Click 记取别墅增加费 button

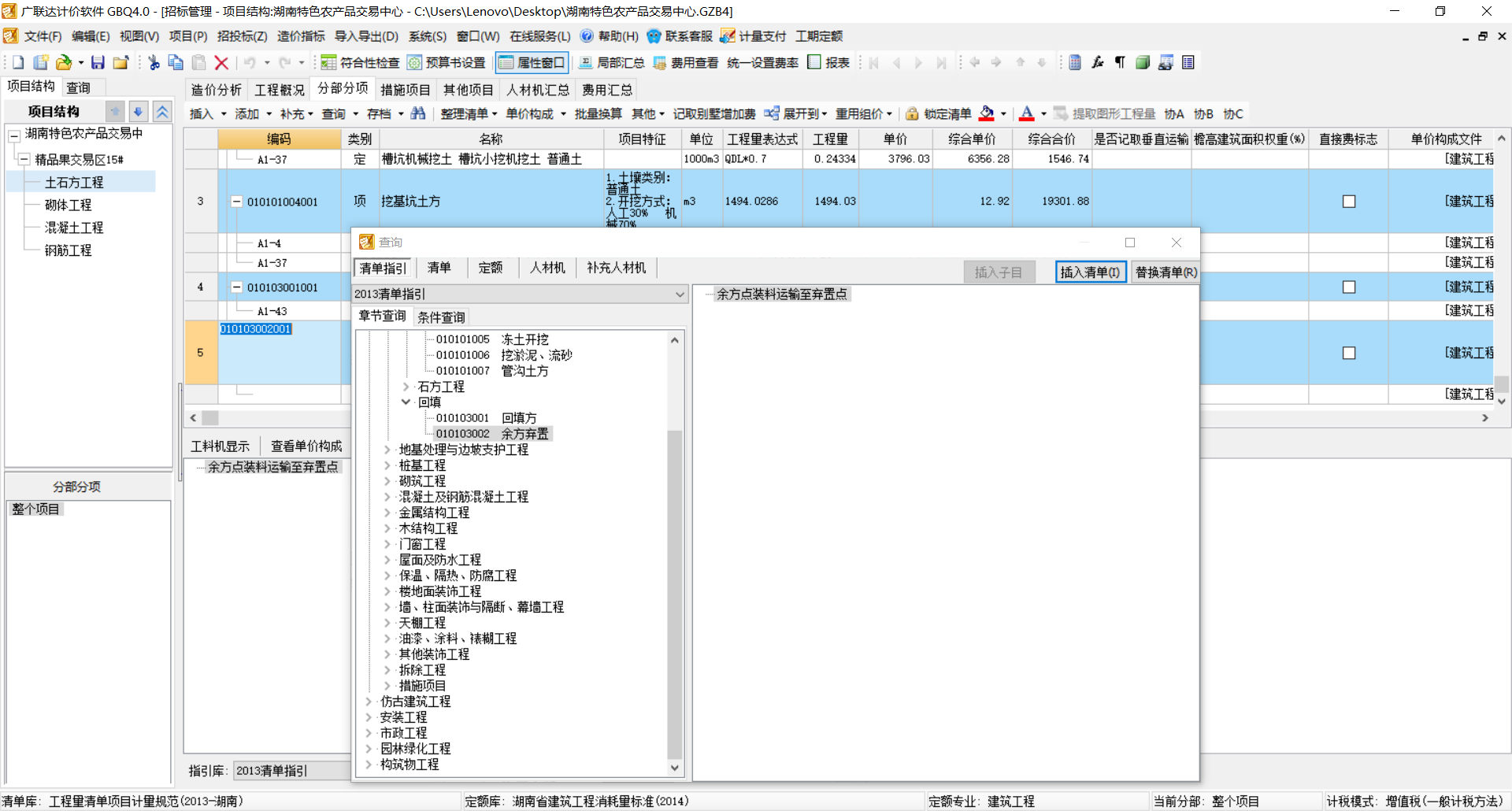[714, 114]
